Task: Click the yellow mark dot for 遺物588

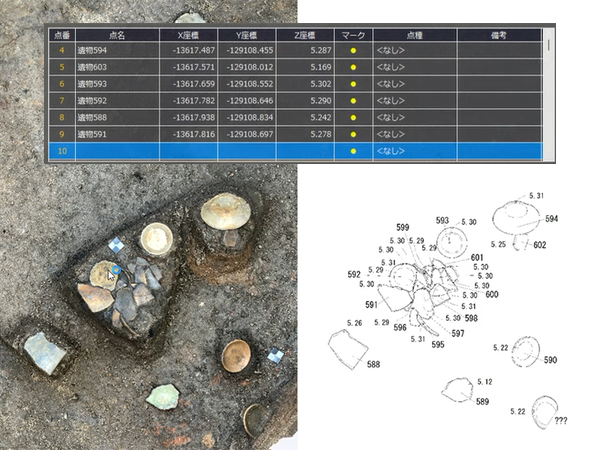Action: tap(353, 117)
